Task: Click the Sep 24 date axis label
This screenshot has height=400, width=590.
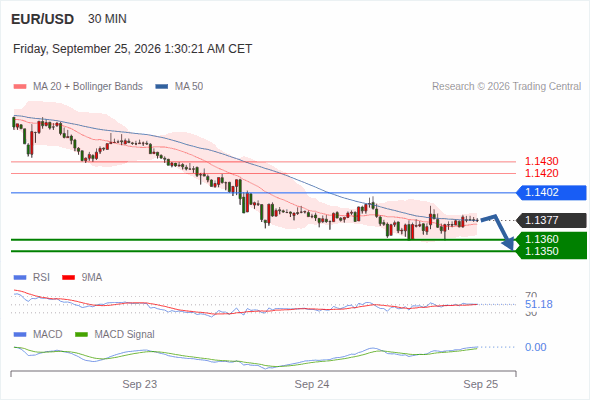Action: point(312,385)
